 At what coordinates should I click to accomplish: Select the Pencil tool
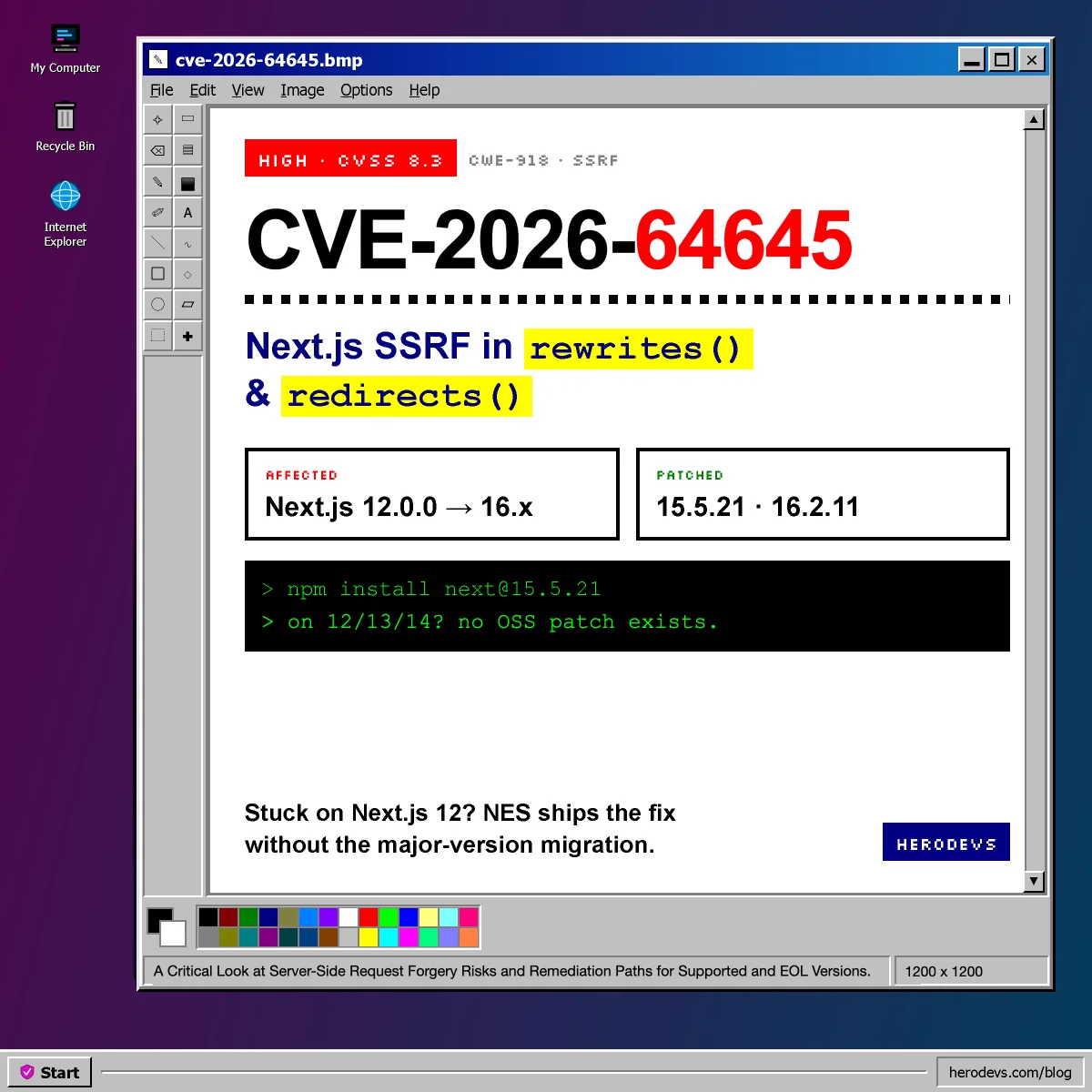(158, 181)
